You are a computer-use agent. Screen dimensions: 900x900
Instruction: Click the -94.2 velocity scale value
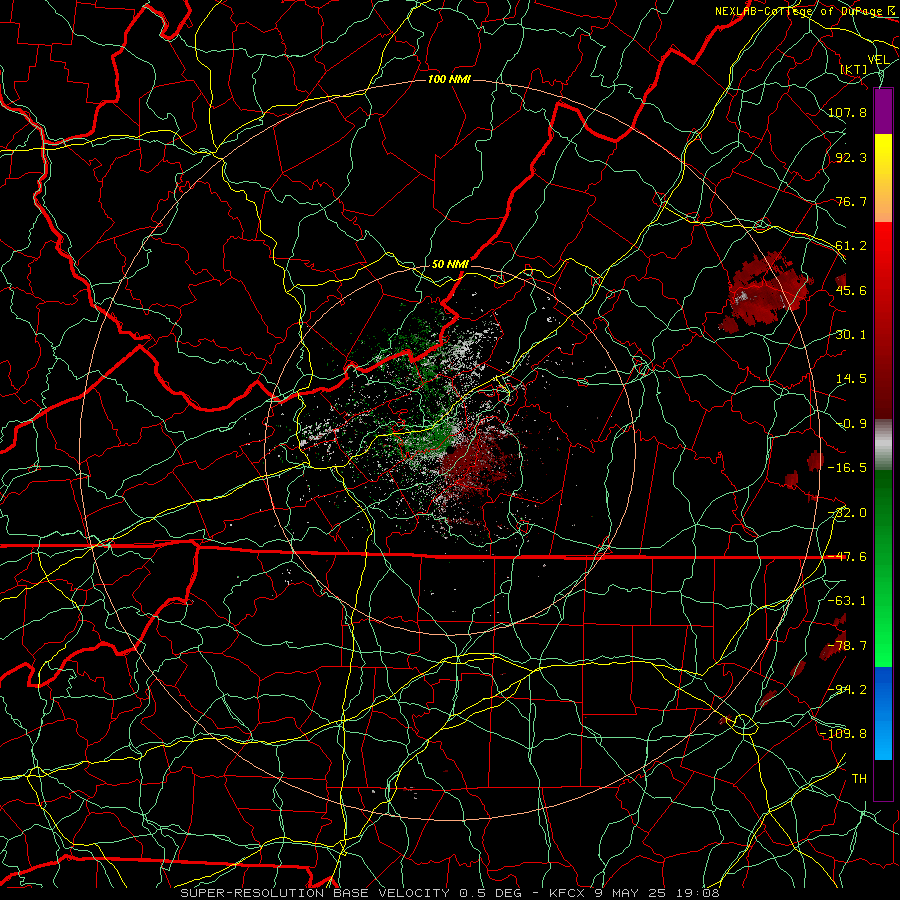click(x=847, y=690)
